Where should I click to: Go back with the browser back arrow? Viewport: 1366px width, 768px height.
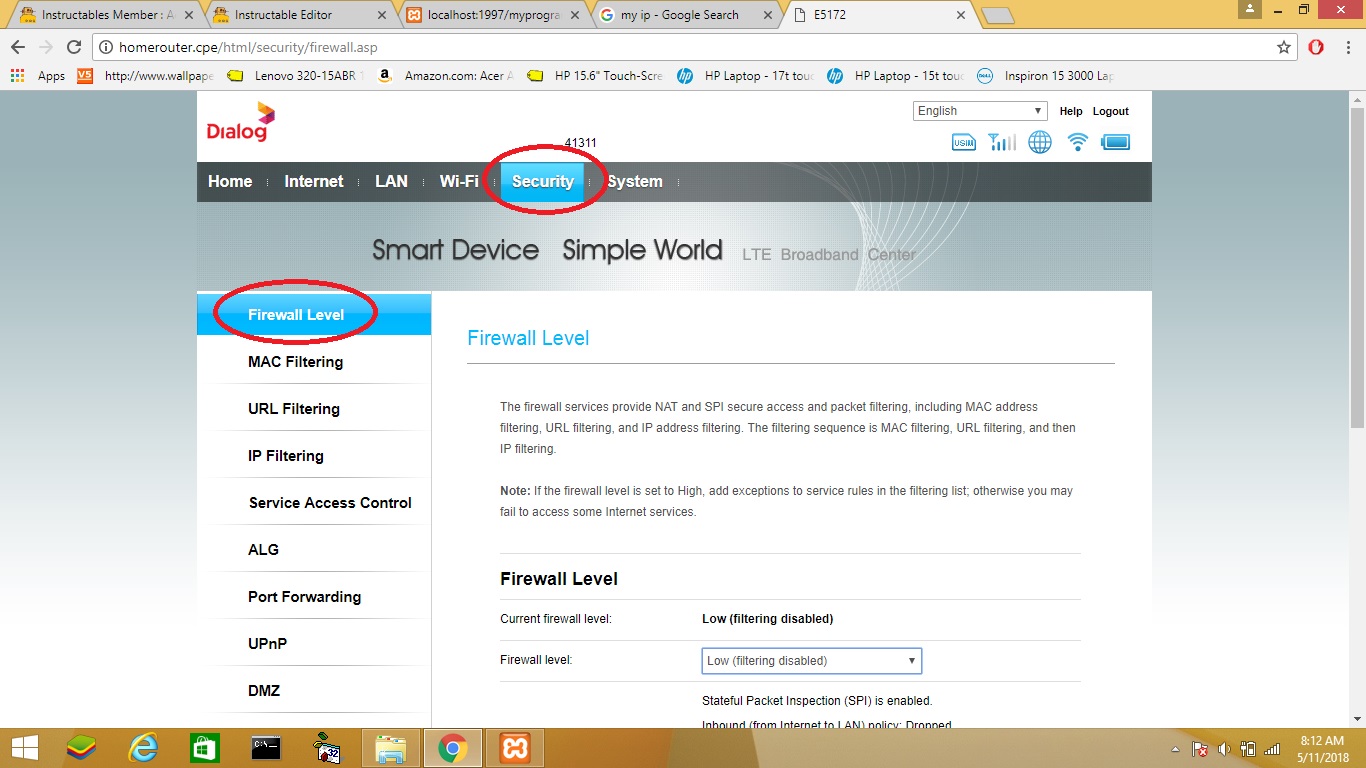coord(18,47)
